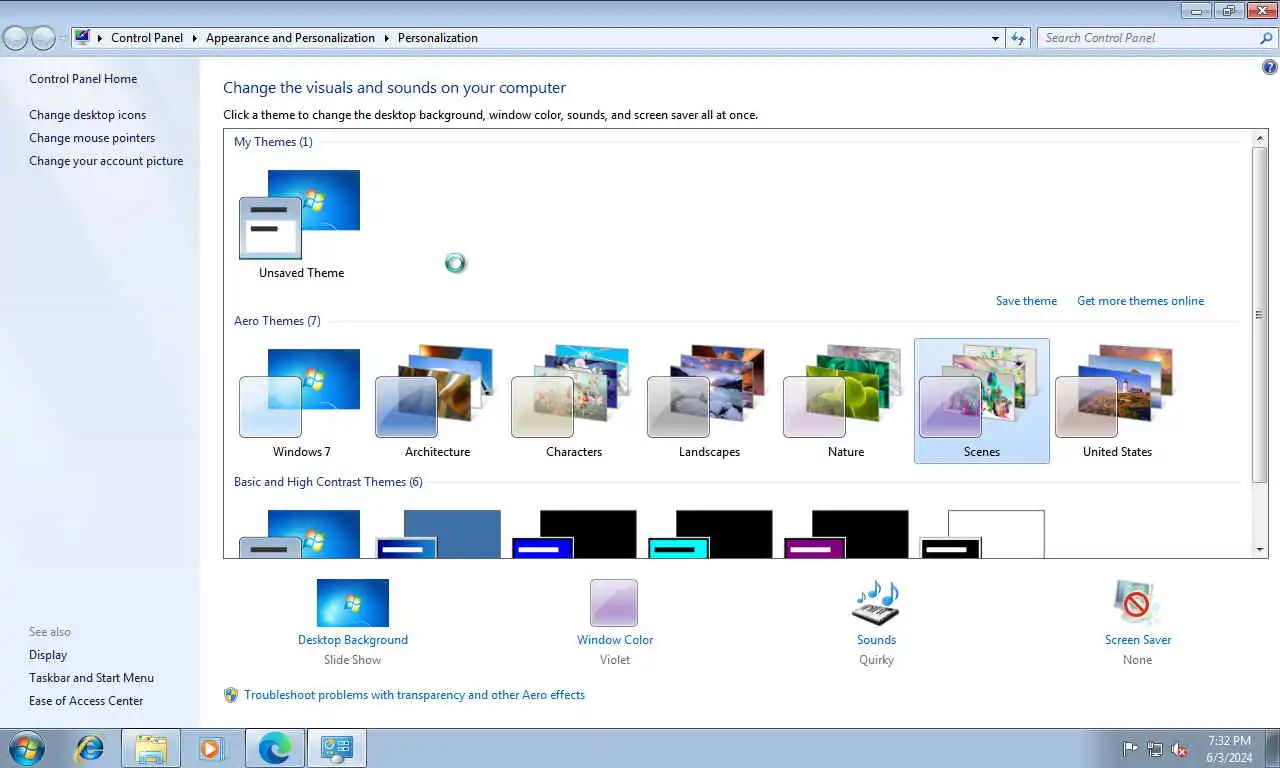
Task: Click the search magnifier icon
Action: (1266, 38)
